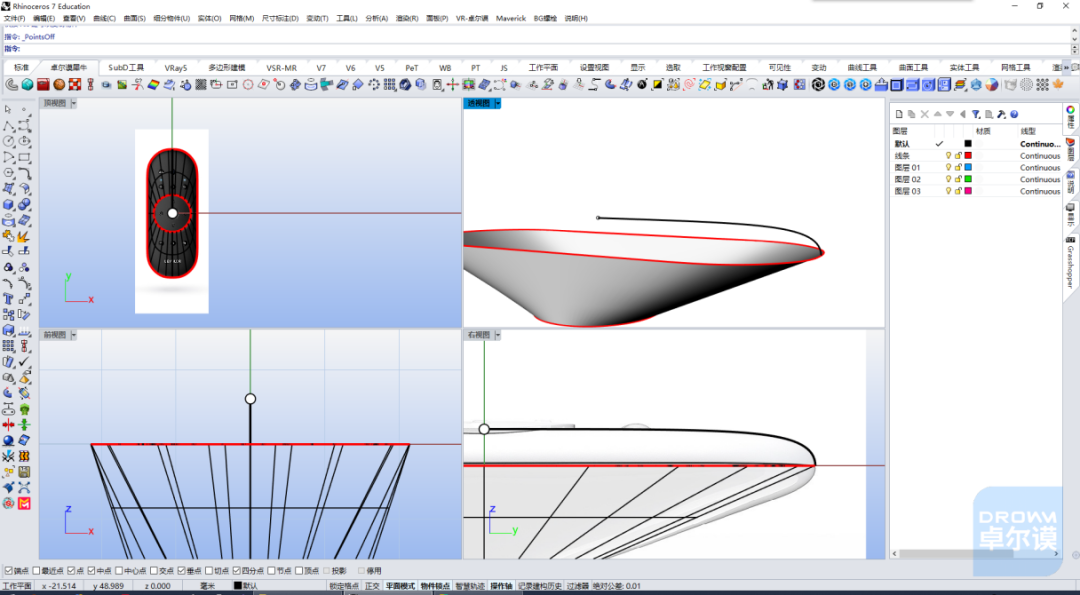This screenshot has width=1080, height=595.
Task: Open the 毫米 units status bar pane
Action: click(207, 586)
